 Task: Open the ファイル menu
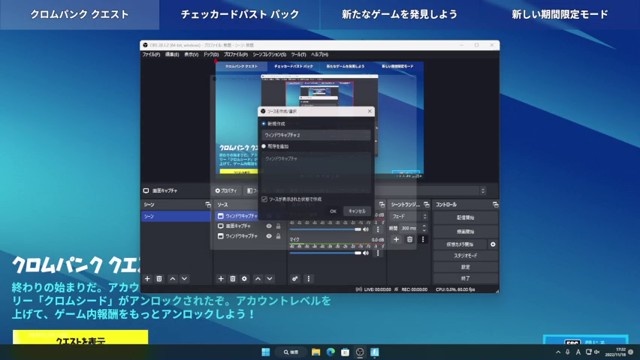151,54
